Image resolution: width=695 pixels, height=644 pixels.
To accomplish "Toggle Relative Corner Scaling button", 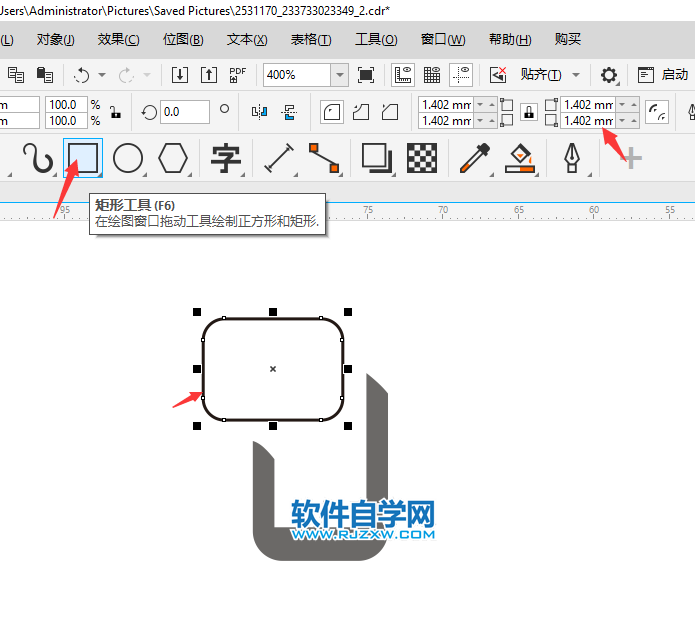I will tap(656, 112).
